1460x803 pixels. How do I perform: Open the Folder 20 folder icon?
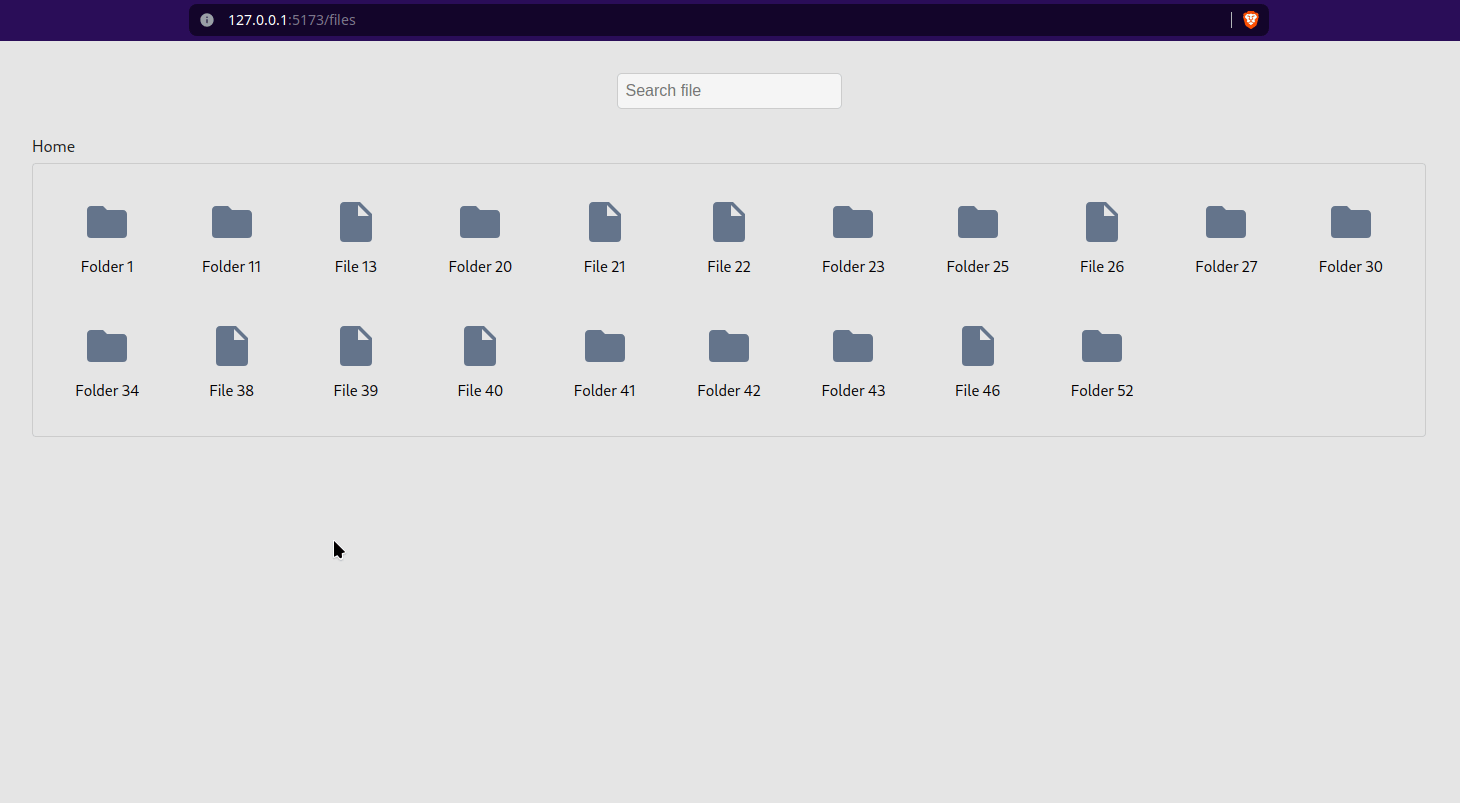480,222
